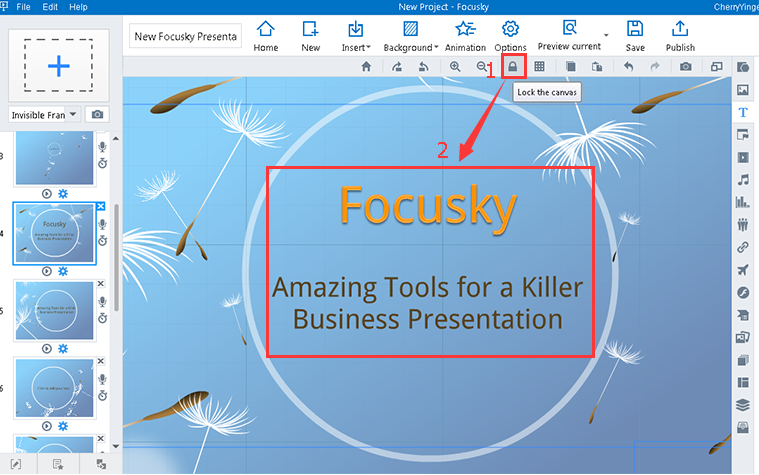Open the Animation editor
This screenshot has width=759, height=475.
(x=465, y=36)
